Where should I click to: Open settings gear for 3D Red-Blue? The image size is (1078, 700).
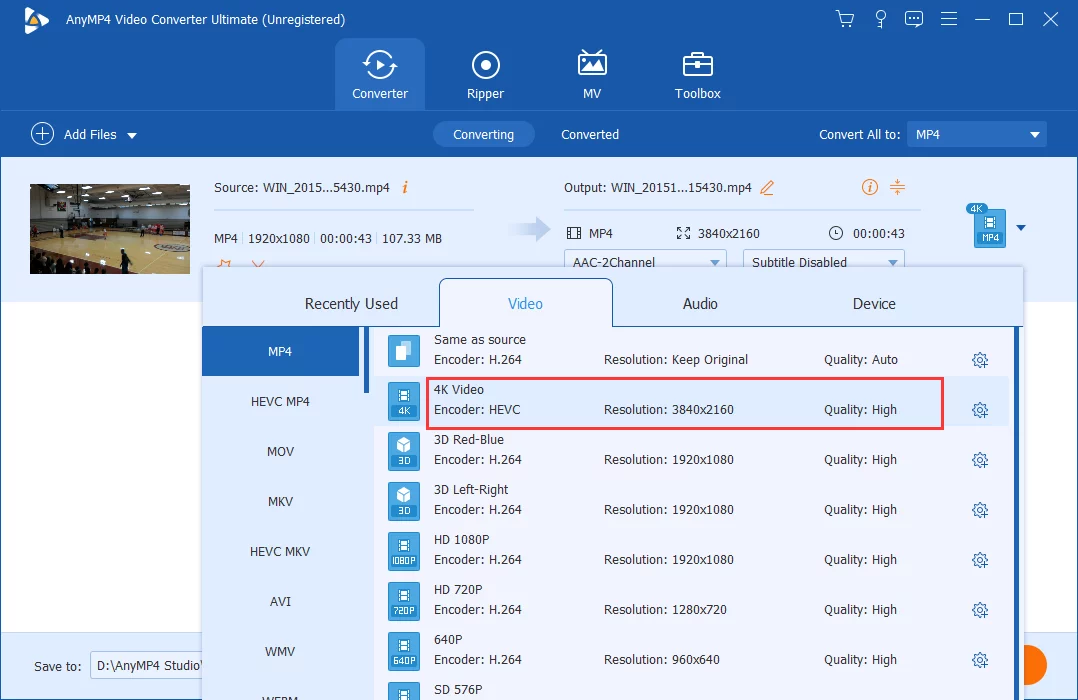point(980,460)
